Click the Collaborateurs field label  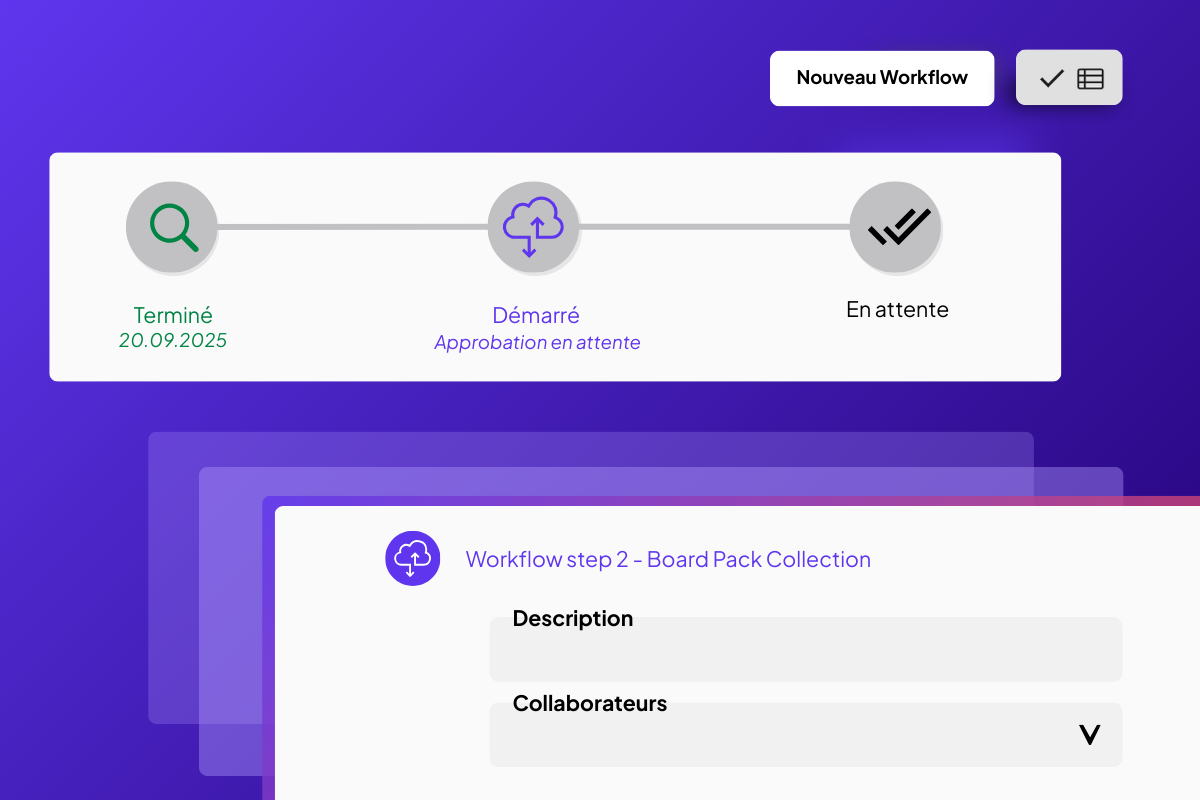590,703
